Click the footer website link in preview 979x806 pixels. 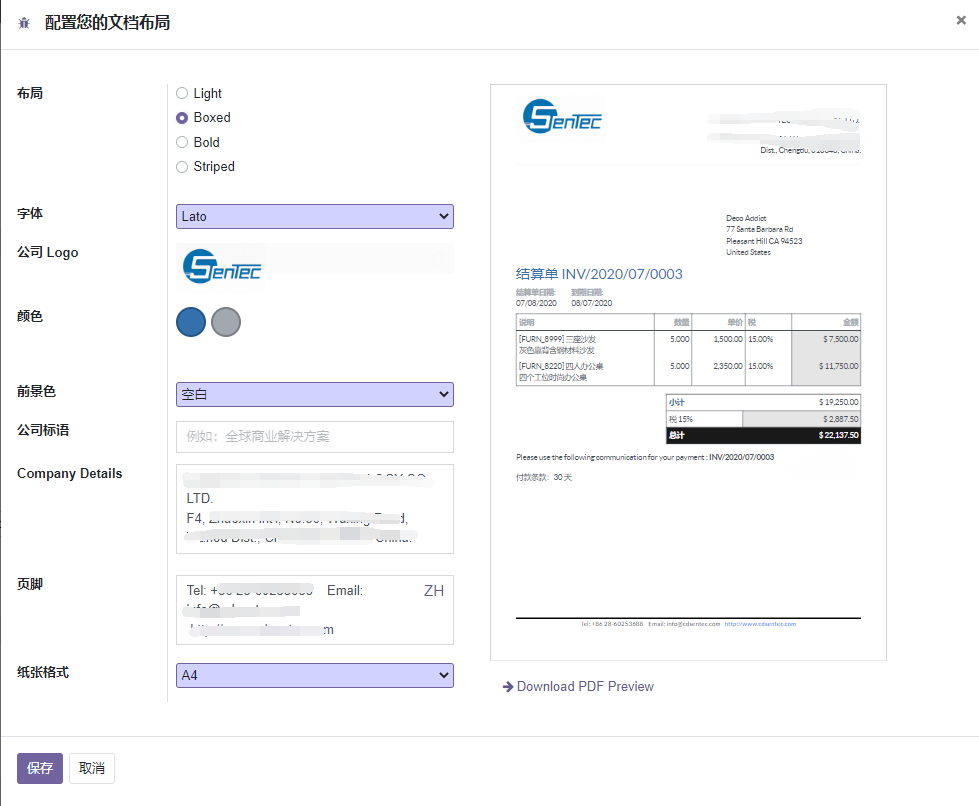(x=760, y=624)
